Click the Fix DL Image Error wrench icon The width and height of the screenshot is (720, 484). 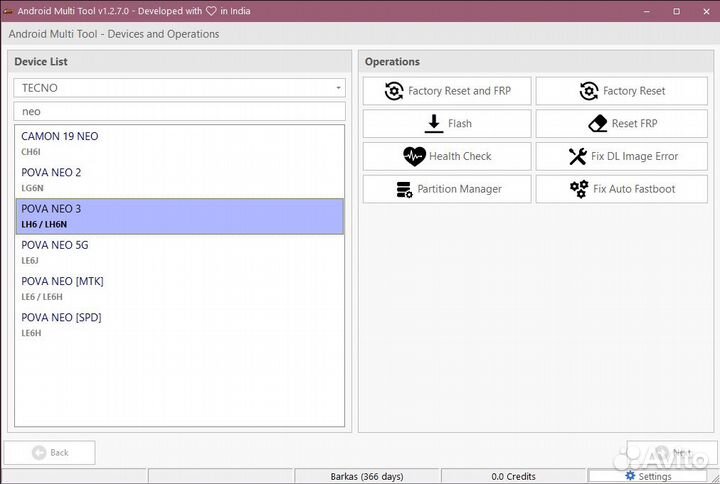click(x=578, y=156)
